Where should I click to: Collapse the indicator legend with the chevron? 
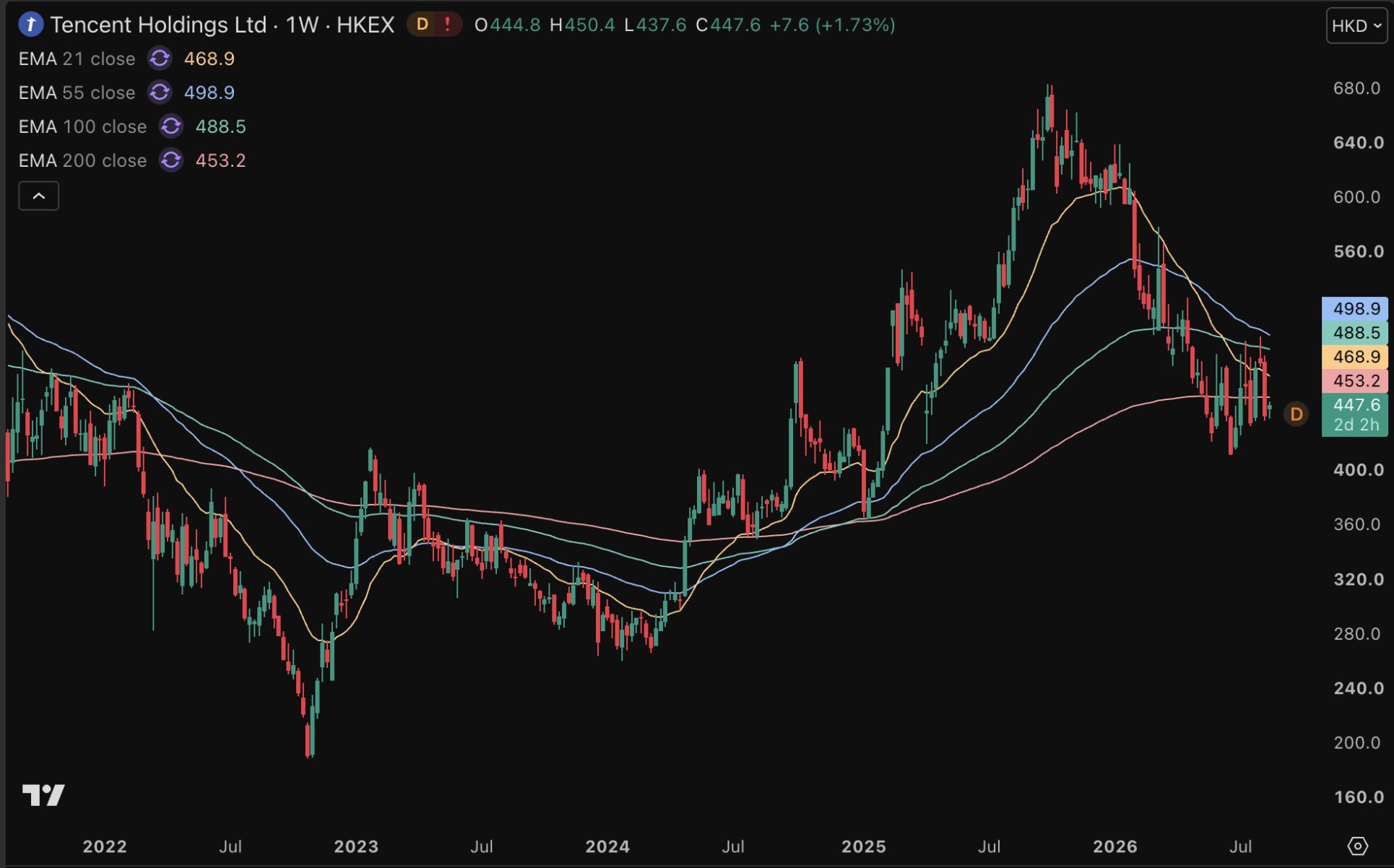point(39,196)
